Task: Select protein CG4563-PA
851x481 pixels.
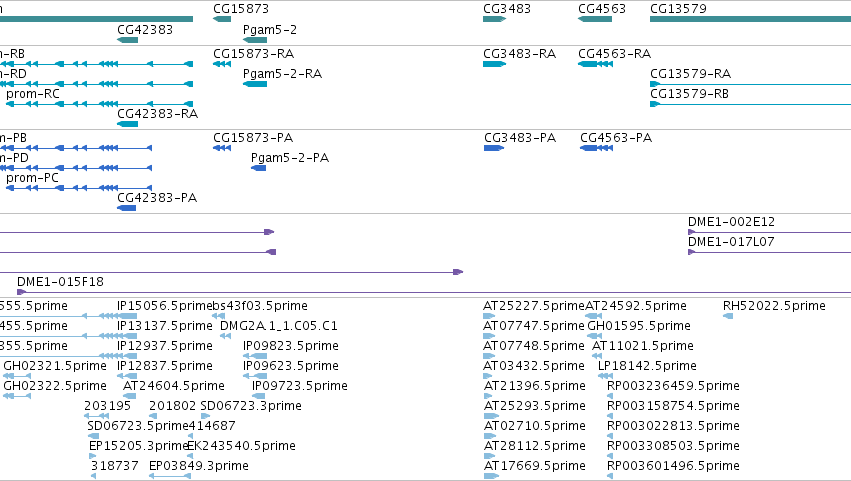Action: click(596, 148)
